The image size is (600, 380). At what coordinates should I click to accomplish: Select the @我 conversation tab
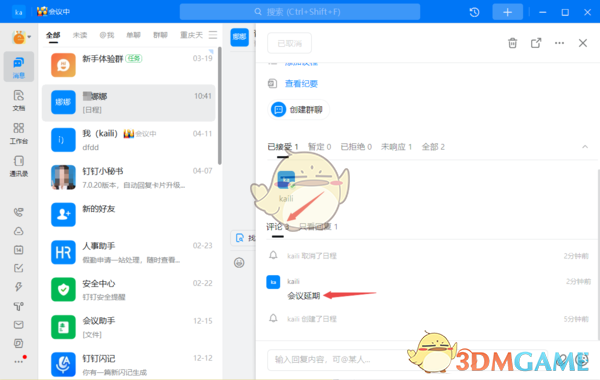(107, 35)
